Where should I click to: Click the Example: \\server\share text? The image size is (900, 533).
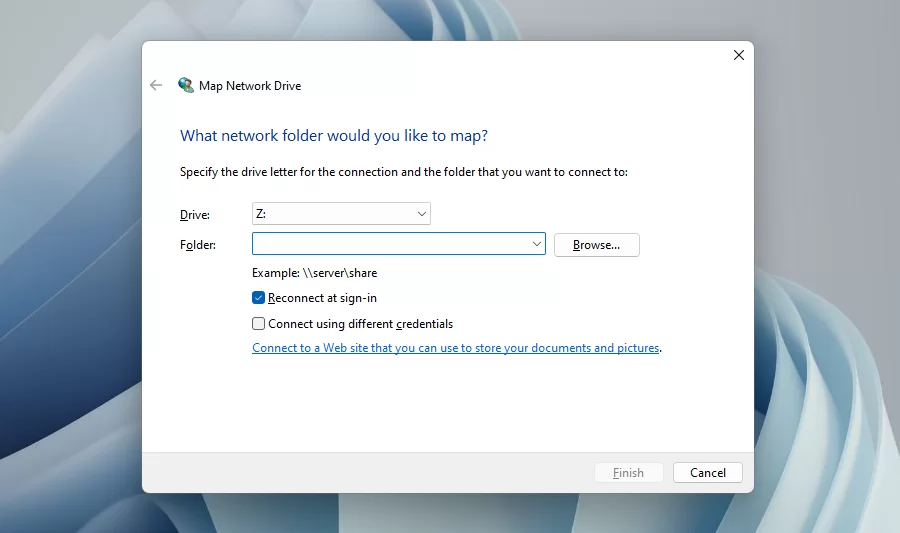(x=315, y=273)
